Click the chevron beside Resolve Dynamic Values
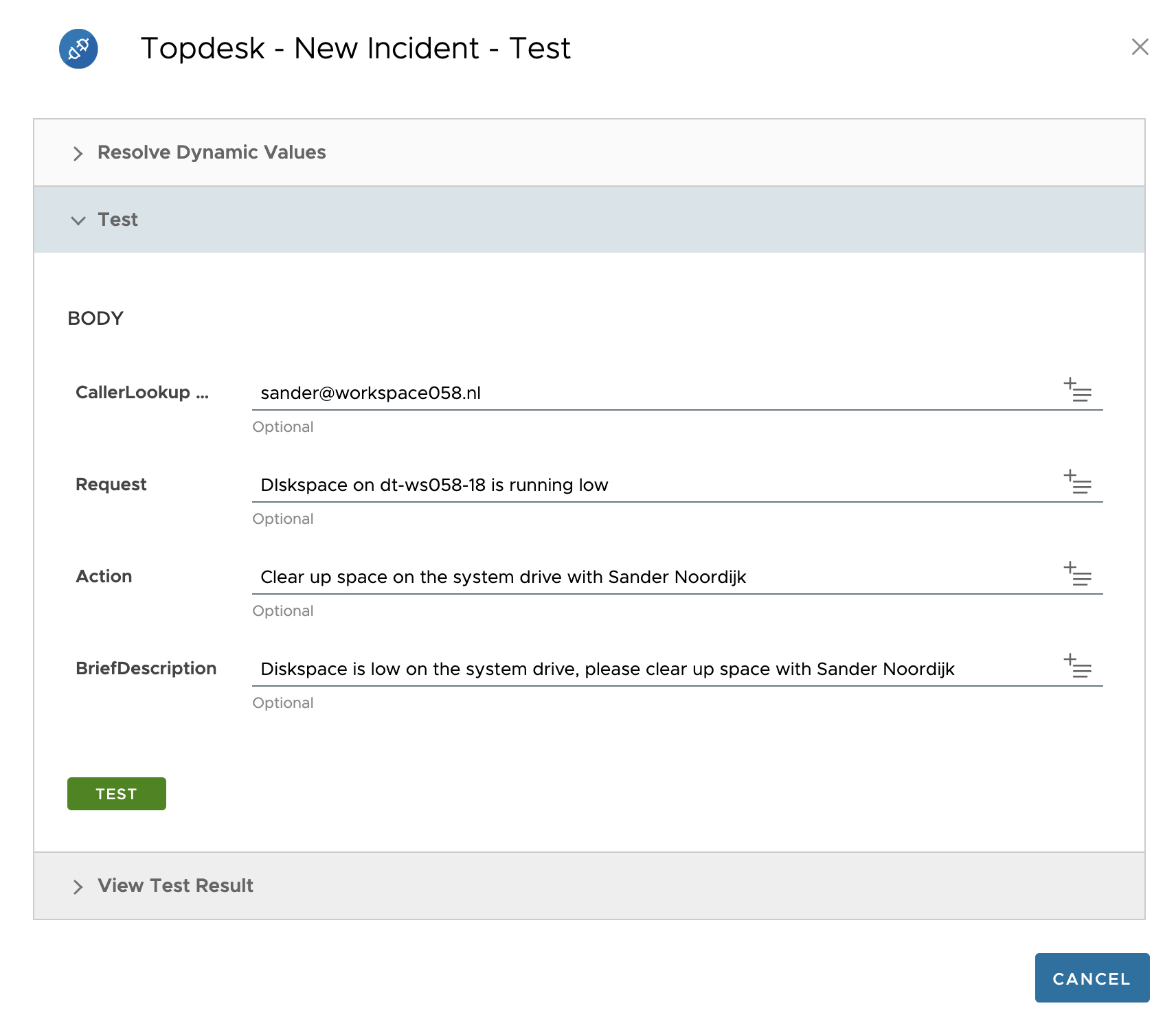Viewport: 1176px width, 1019px height. coord(78,153)
